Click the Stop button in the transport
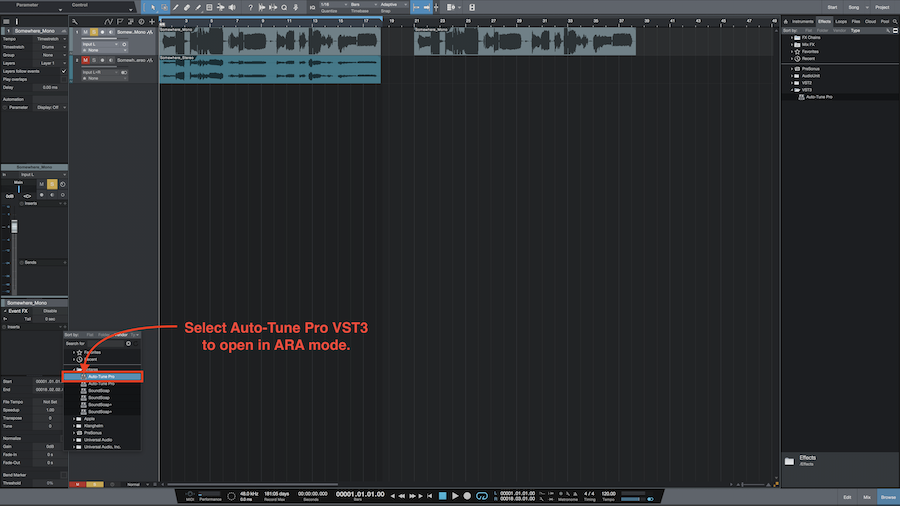This screenshot has width=900, height=506. point(441,495)
